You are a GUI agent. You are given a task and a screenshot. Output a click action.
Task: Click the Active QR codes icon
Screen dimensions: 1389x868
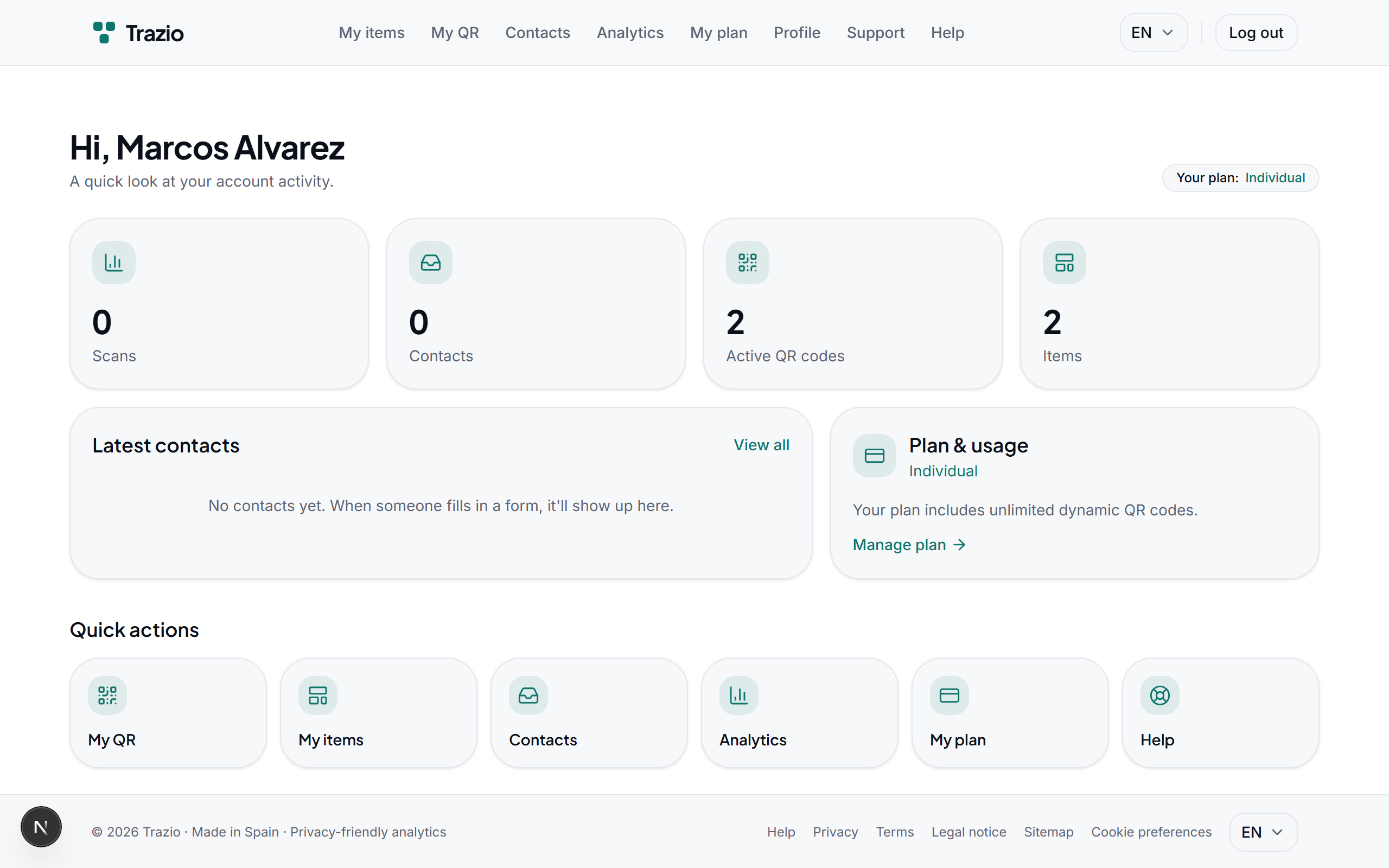click(747, 263)
